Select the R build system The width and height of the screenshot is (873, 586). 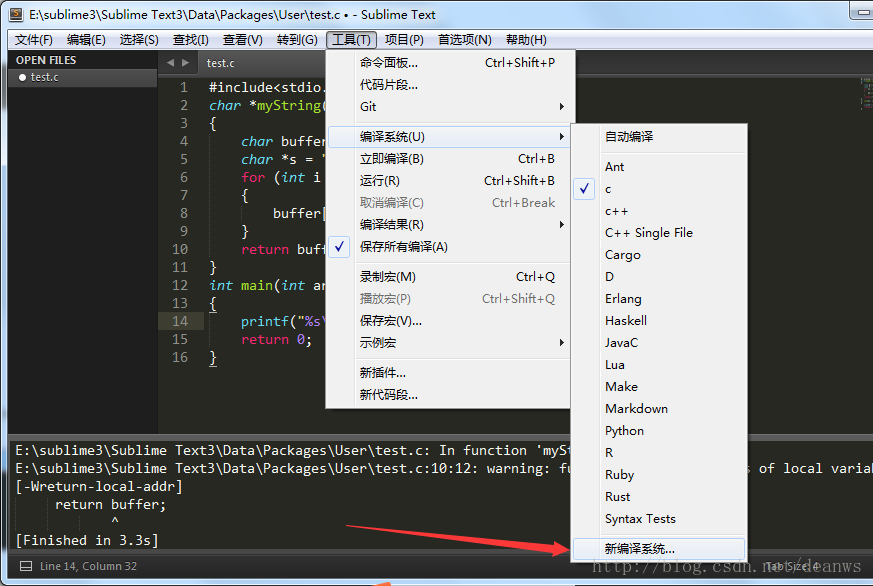(x=659, y=453)
